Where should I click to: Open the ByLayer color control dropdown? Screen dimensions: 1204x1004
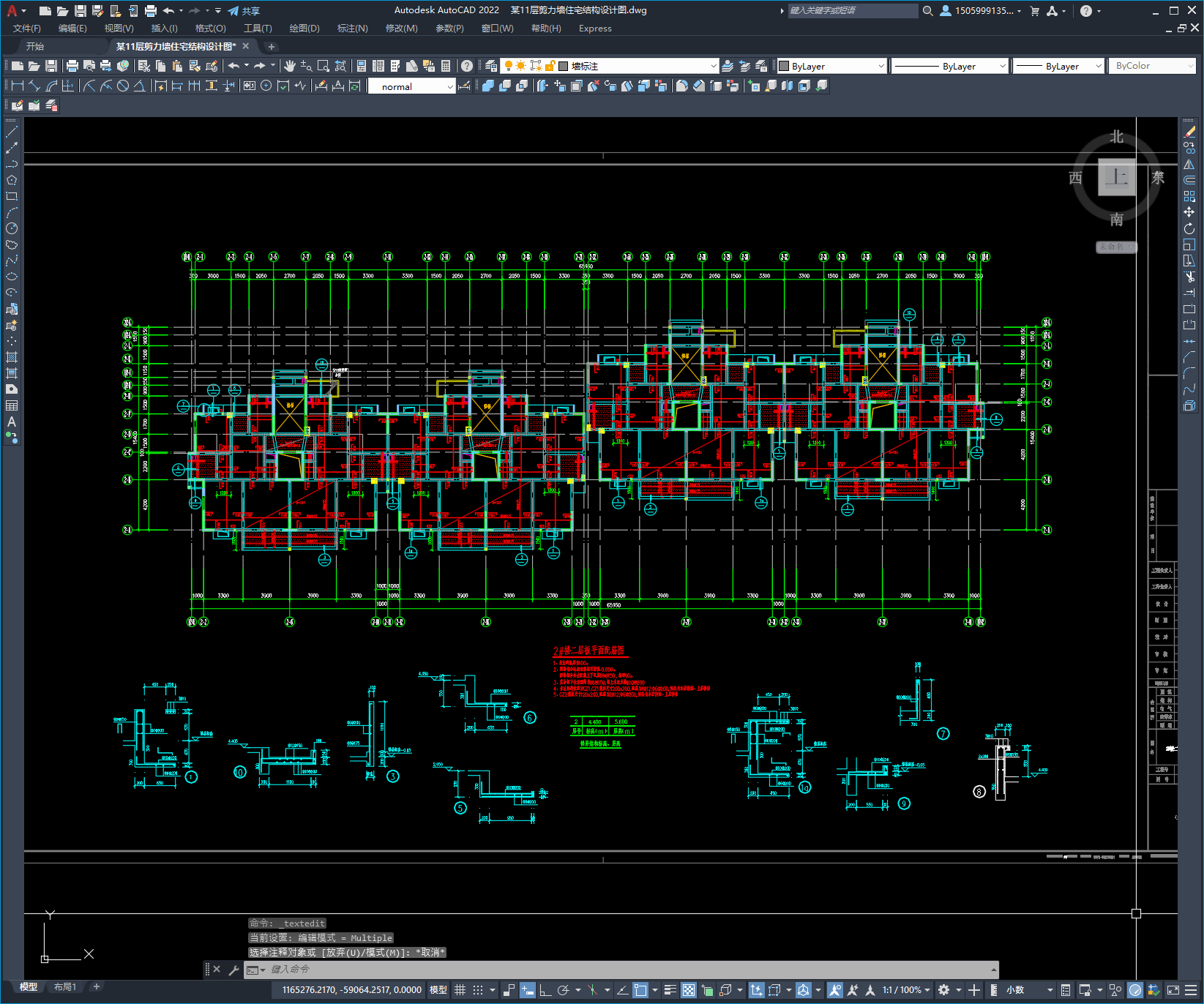831,66
